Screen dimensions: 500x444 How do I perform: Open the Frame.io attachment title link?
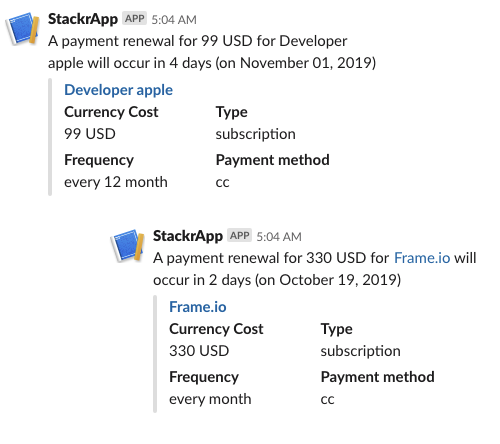click(x=198, y=307)
